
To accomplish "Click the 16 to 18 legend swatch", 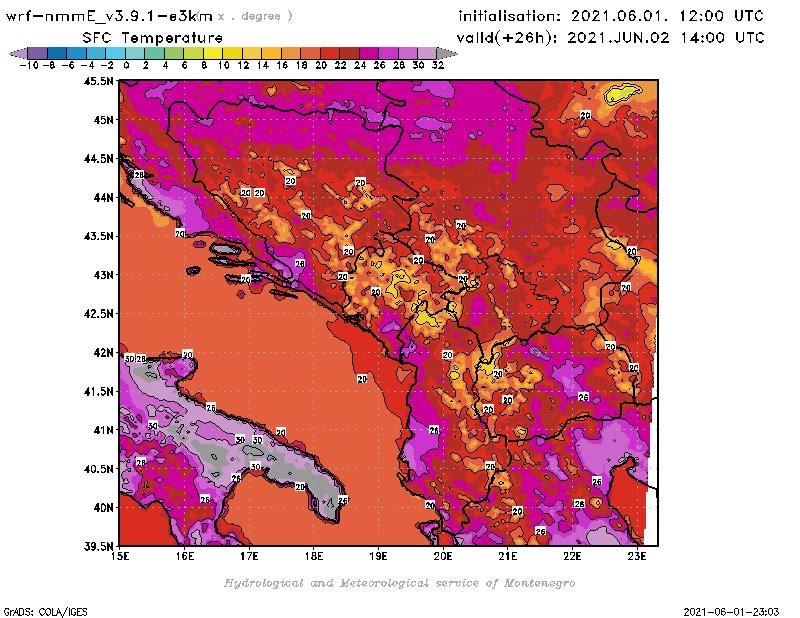I will (291, 53).
